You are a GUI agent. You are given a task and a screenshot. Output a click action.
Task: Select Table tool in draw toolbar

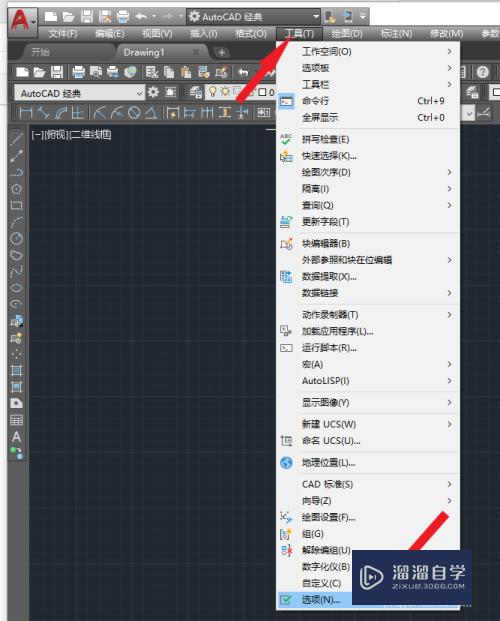coord(16,420)
